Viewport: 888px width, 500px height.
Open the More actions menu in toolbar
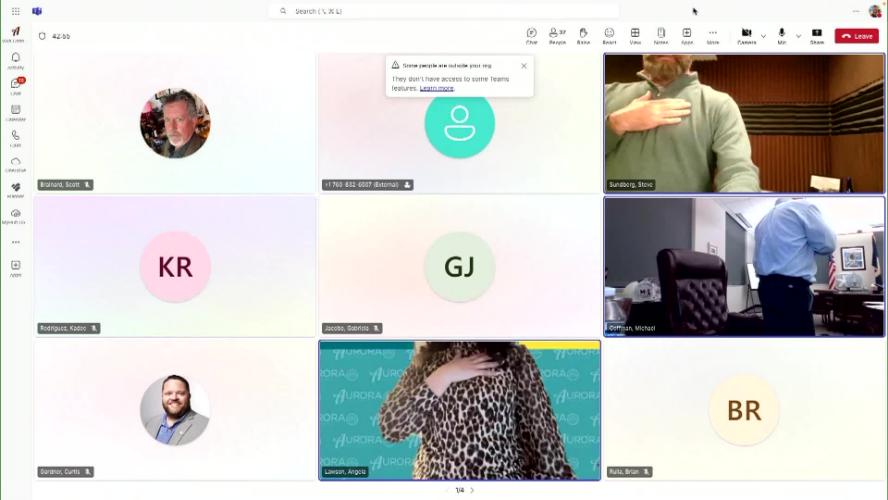(x=713, y=35)
